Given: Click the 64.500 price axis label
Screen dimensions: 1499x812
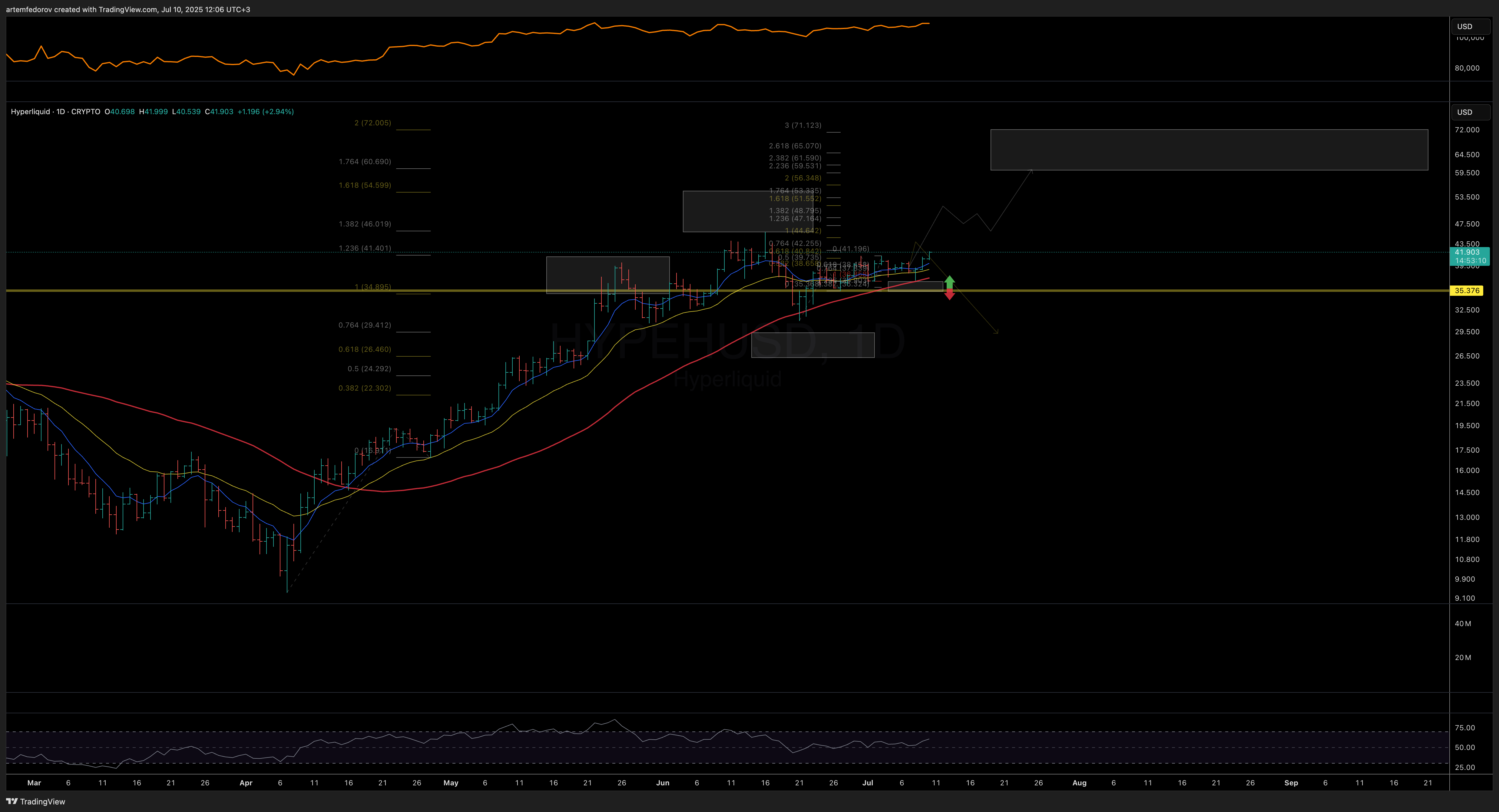Looking at the screenshot, I should pos(1467,155).
